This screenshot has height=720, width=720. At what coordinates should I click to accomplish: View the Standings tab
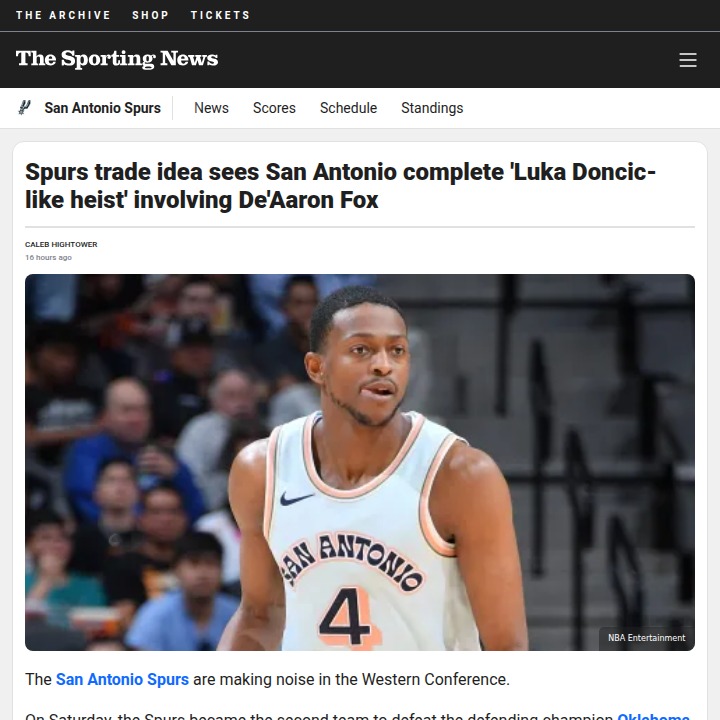432,108
